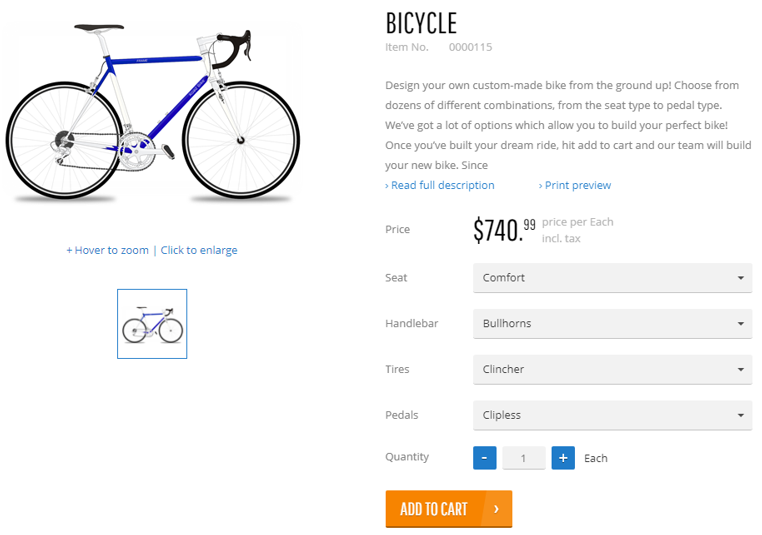Click the BICYCLE product title
The image size is (762, 535).
(421, 23)
